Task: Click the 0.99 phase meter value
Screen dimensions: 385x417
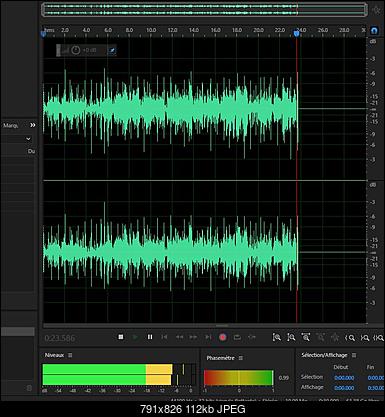Action: [x=284, y=378]
